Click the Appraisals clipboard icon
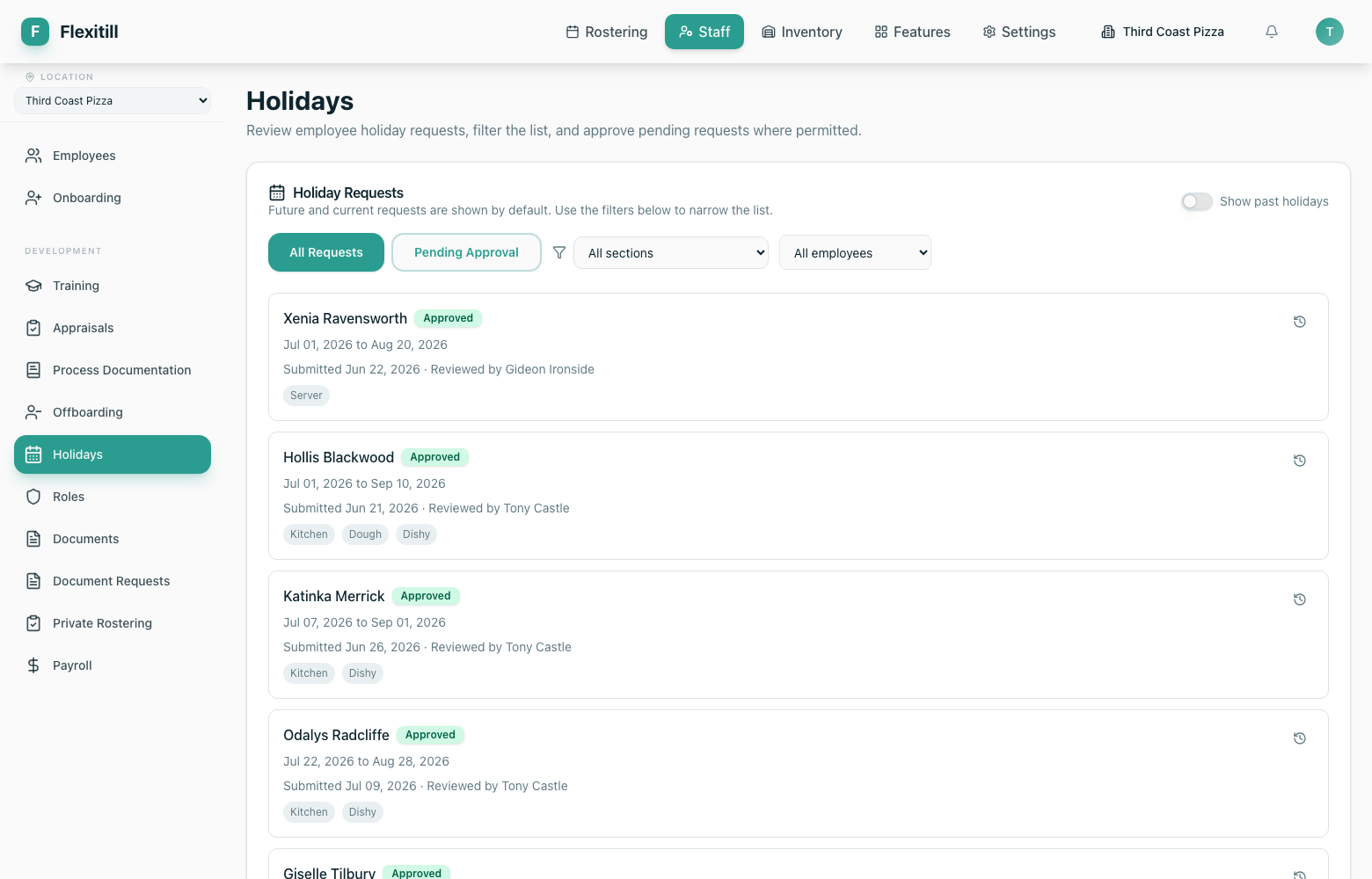The image size is (1372, 879). (x=33, y=328)
